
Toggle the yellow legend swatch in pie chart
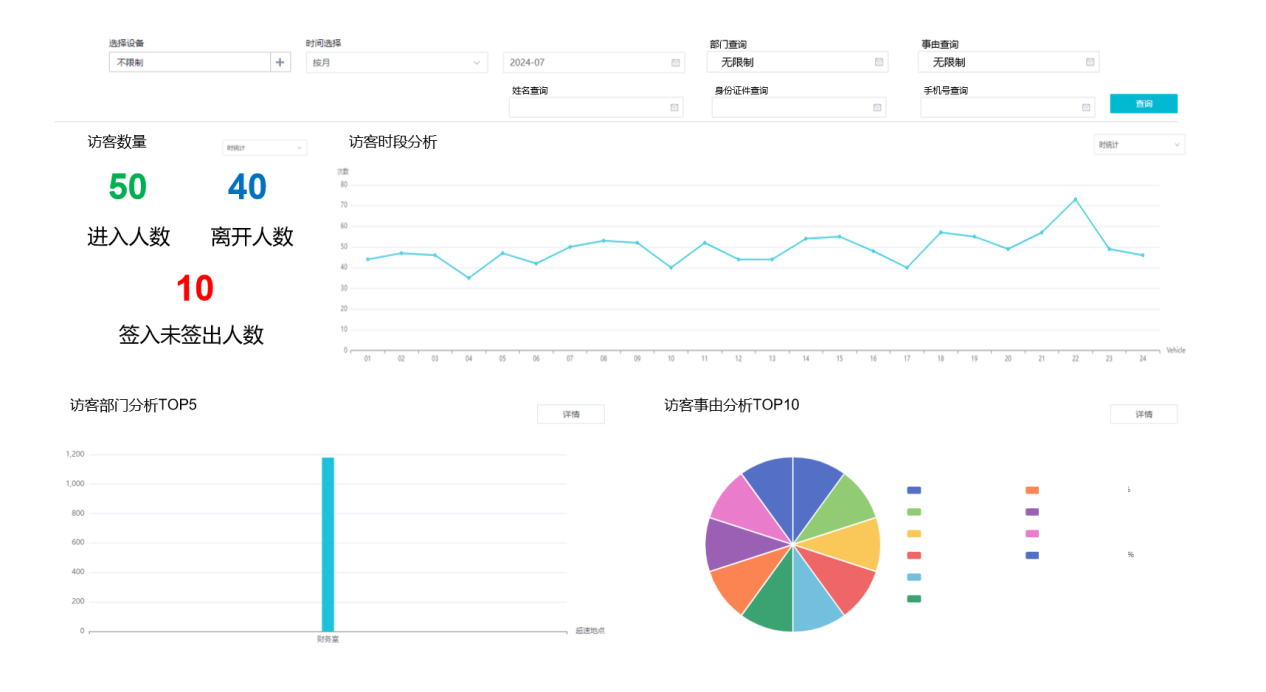pyautogui.click(x=913, y=534)
